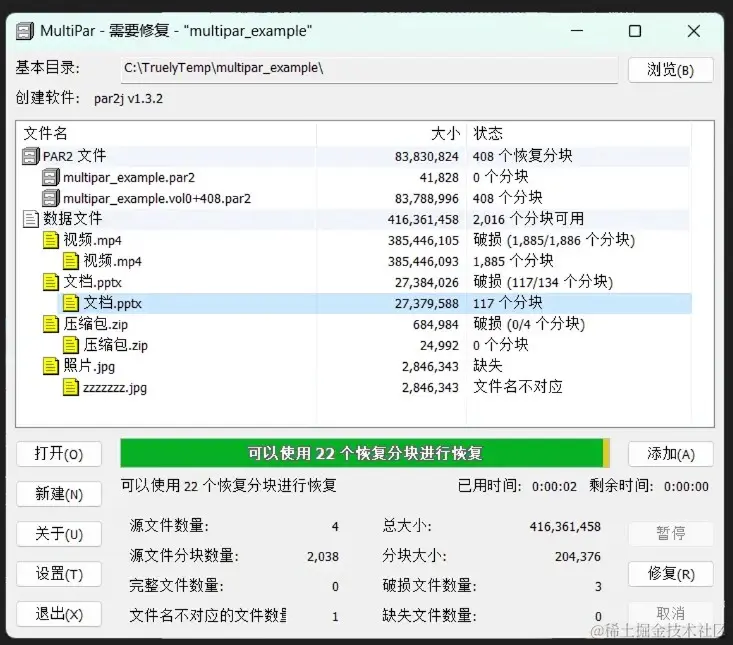The height and width of the screenshot is (645, 733).
Task: Click the yellow icon of highlighted 文档.pptx row
Action: click(x=71, y=303)
